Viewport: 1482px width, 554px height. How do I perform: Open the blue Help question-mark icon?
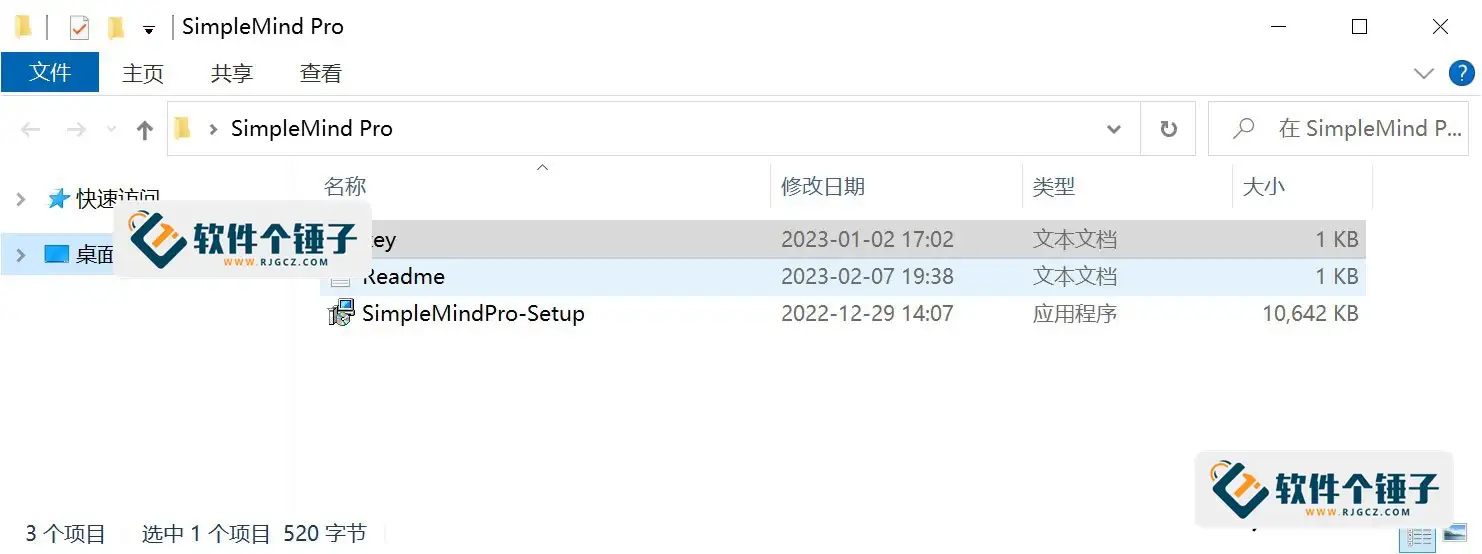[1462, 73]
